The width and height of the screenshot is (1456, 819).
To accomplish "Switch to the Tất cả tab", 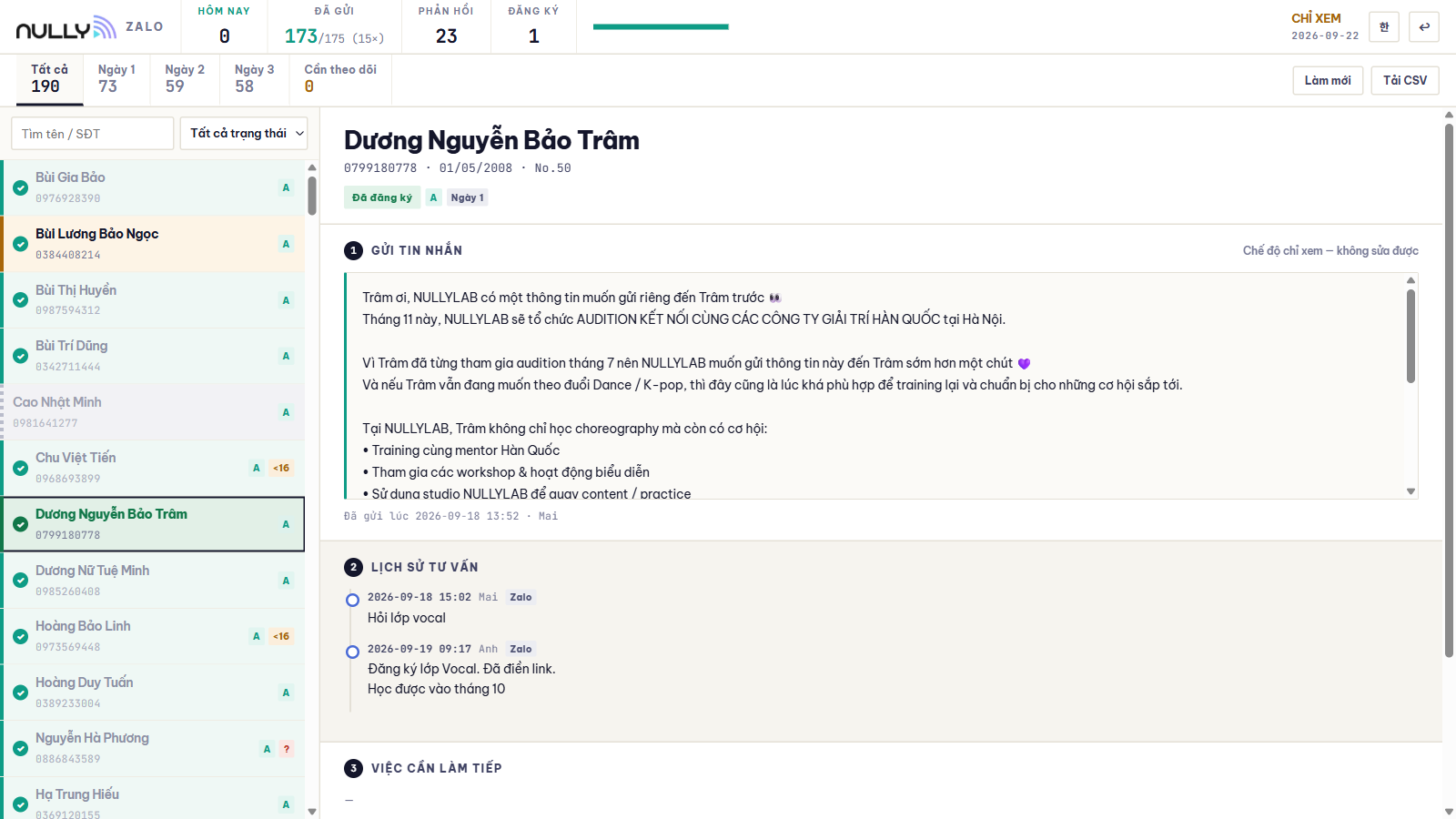I will click(49, 79).
